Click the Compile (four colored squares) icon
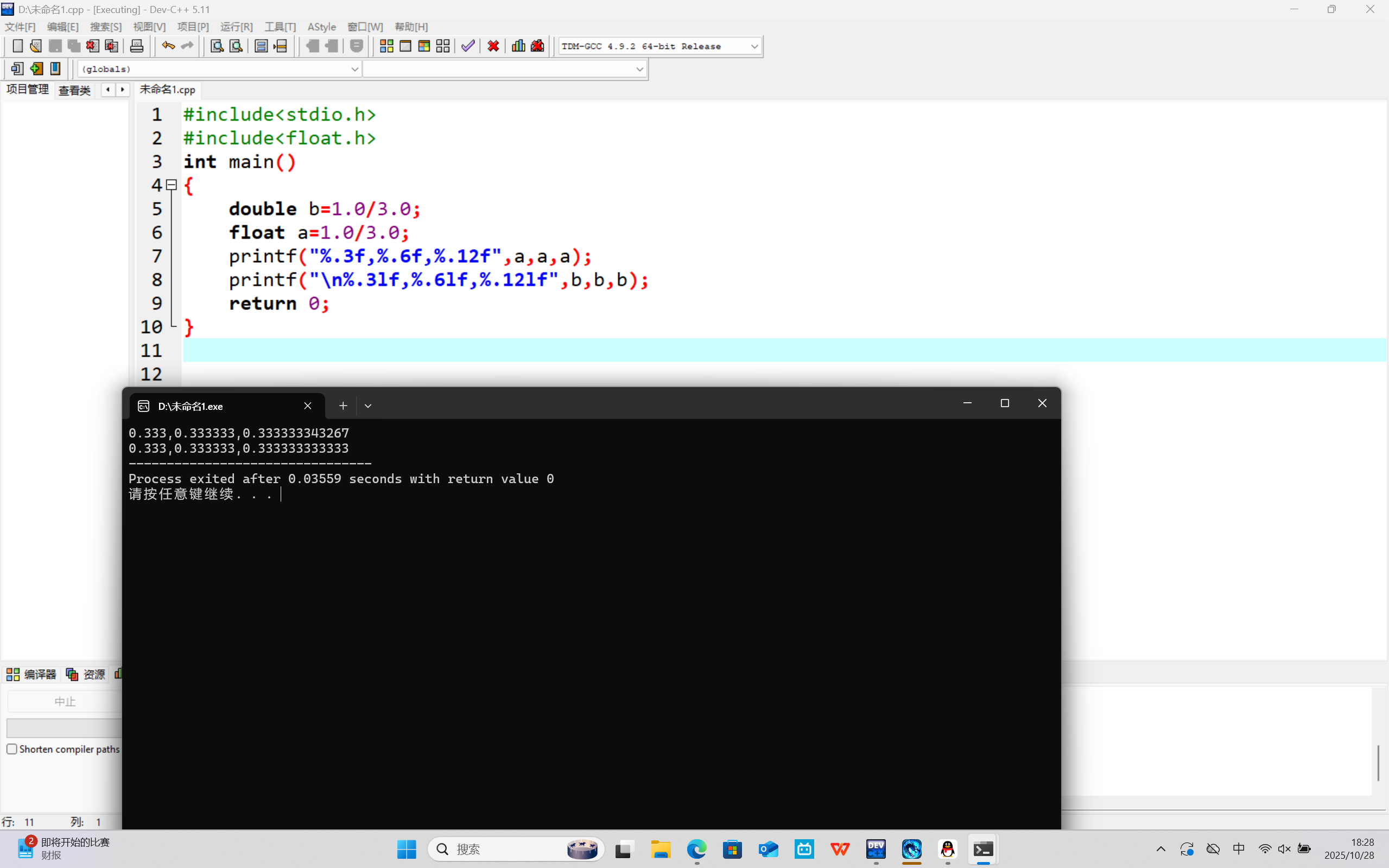Viewport: 1389px width, 868px height. pos(386,46)
